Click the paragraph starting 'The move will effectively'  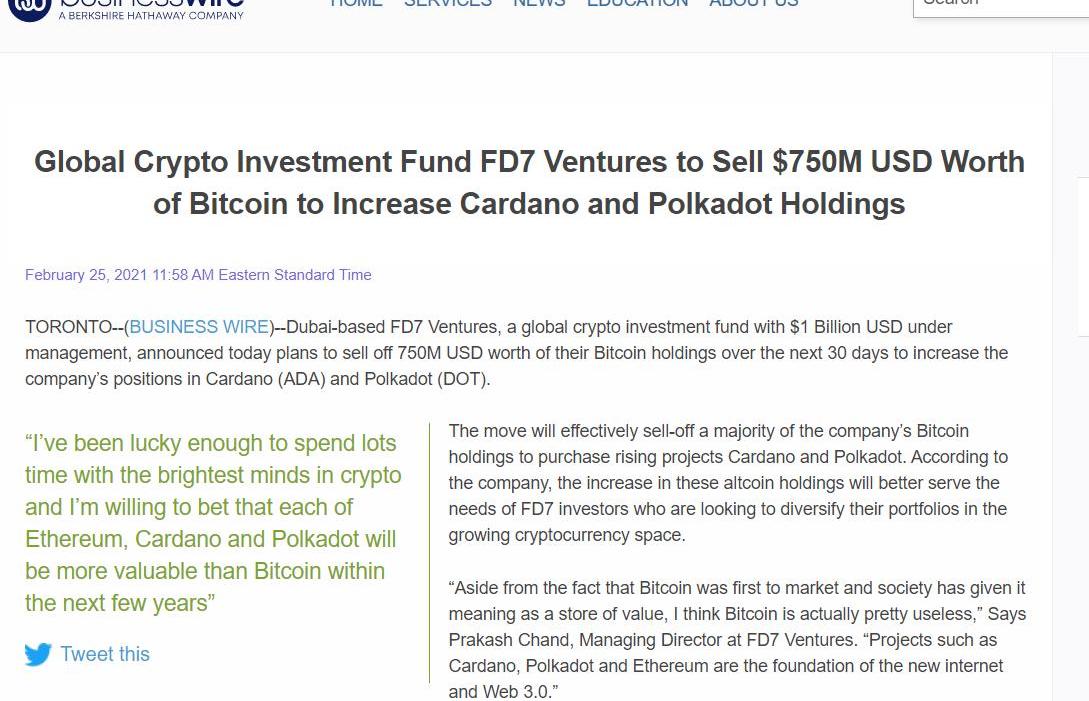(x=728, y=483)
